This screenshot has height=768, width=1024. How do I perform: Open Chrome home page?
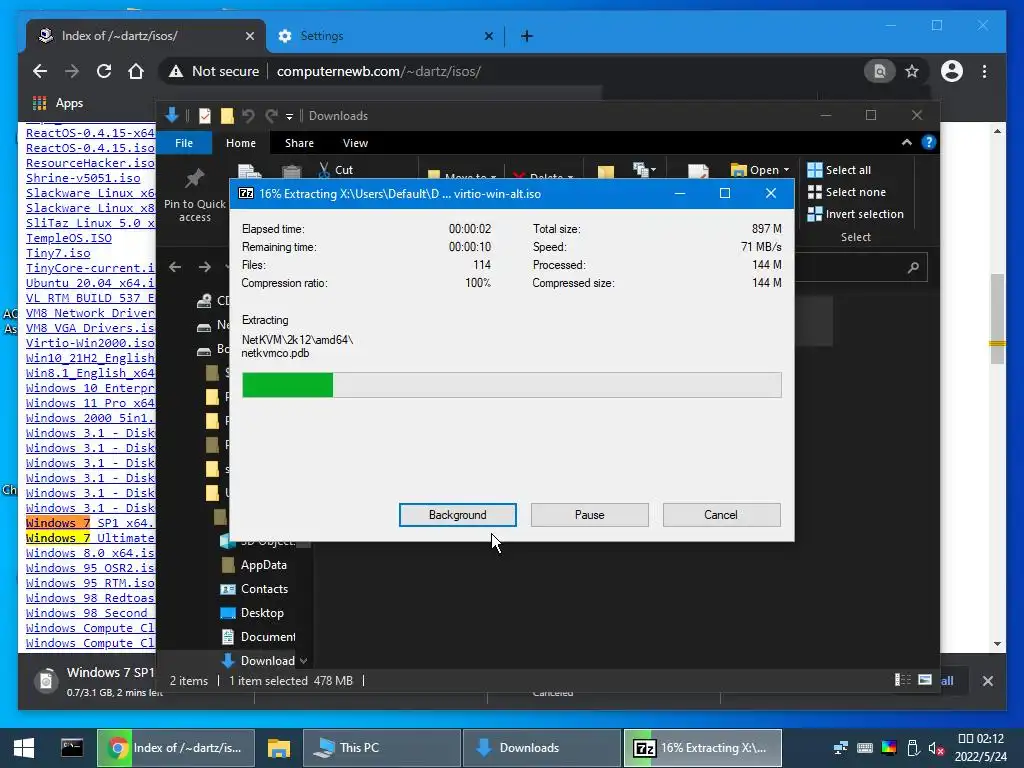click(136, 71)
